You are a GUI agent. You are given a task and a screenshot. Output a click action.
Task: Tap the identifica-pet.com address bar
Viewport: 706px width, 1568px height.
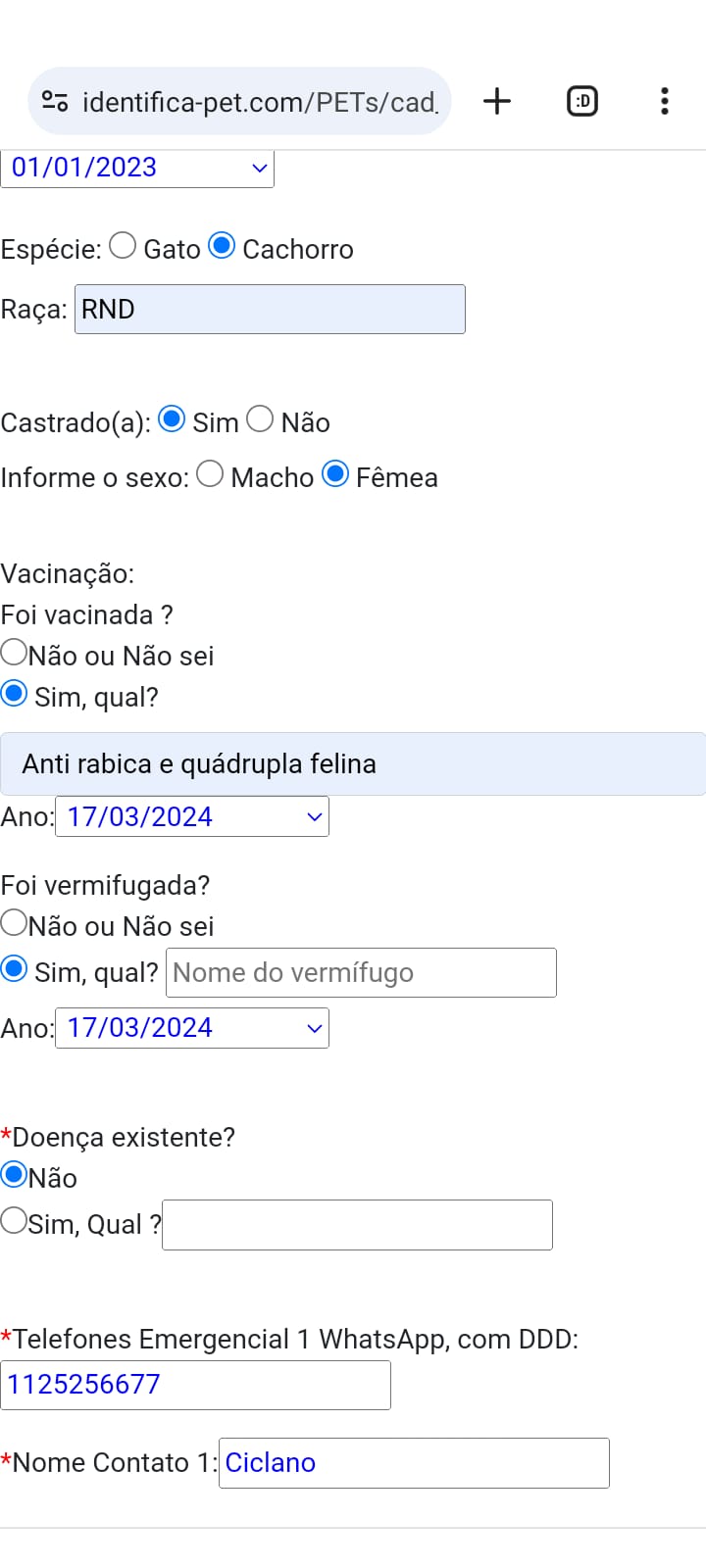(x=259, y=101)
